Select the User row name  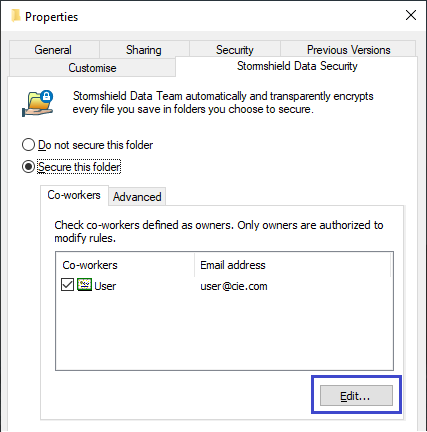click(x=105, y=286)
